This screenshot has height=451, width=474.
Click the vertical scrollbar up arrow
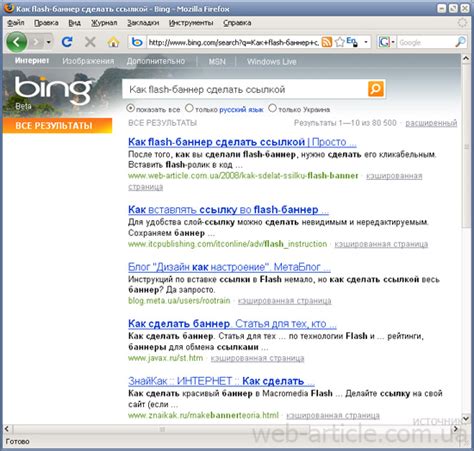(x=466, y=59)
